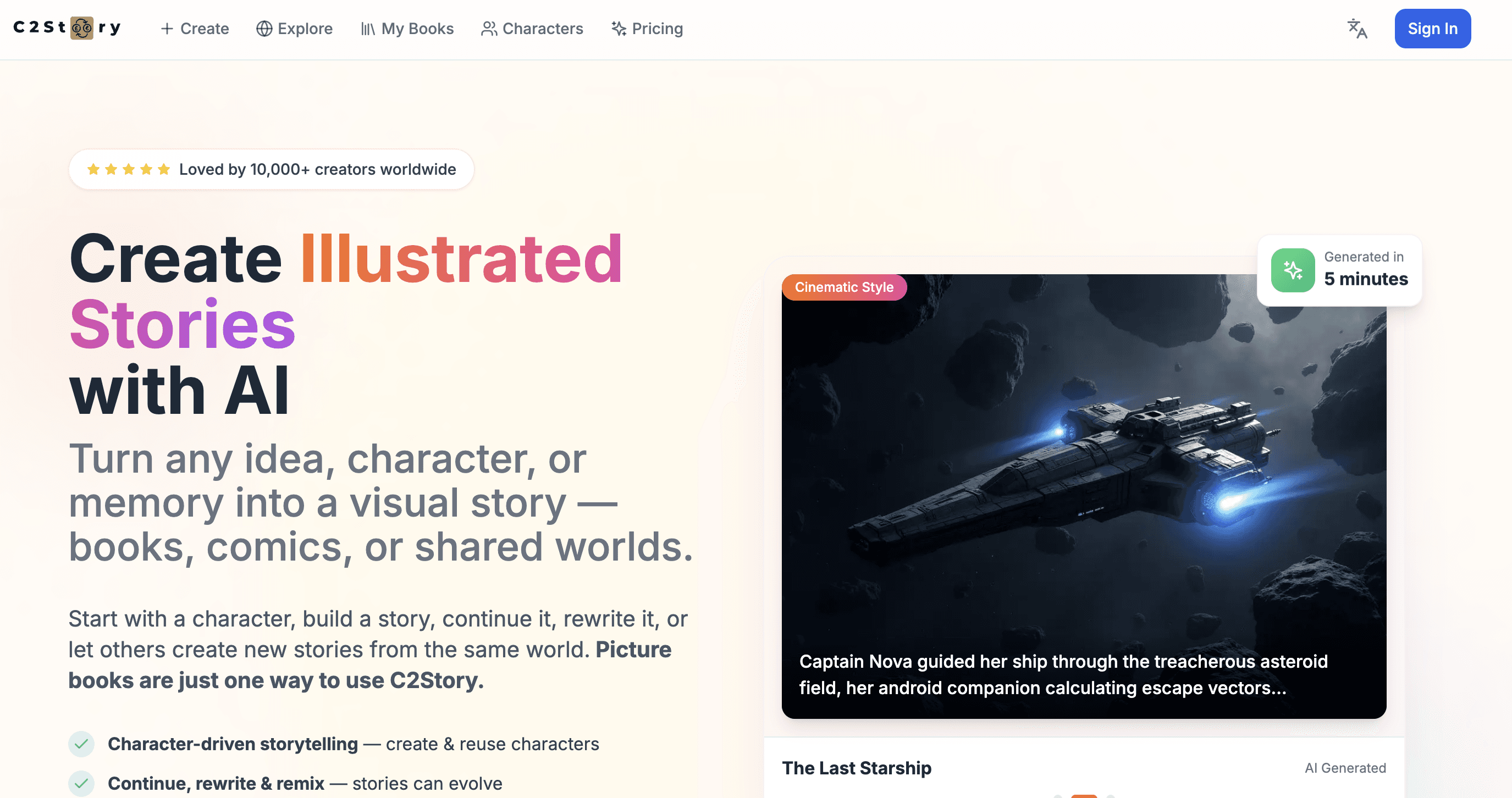1512x798 pixels.
Task: Click the people icon beside Characters
Action: coord(488,28)
